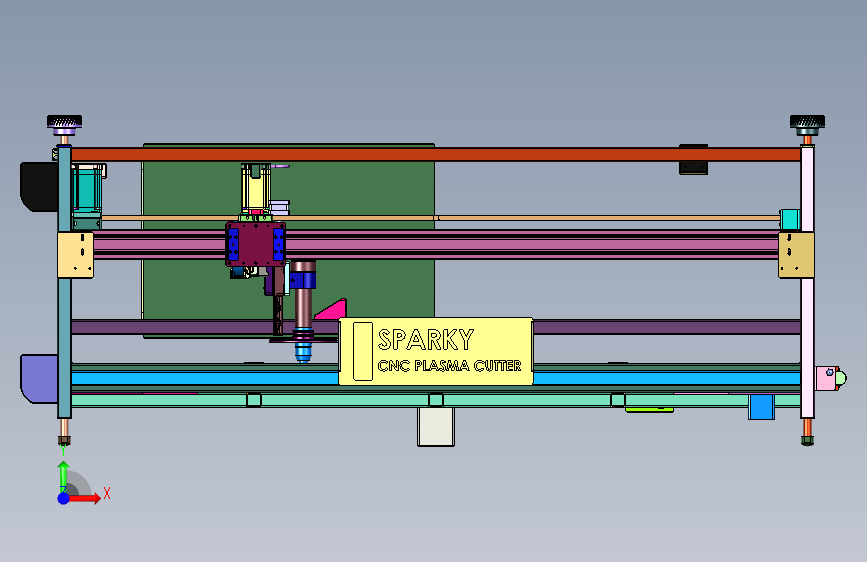Select the purple-blue end cap at lower left
The width and height of the screenshot is (867, 562).
[x=39, y=378]
